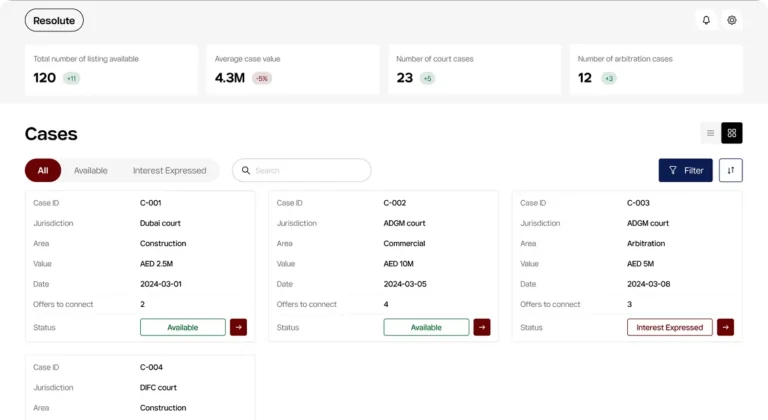768x420 pixels.
Task: Click Construction area on case C-001
Action: coord(163,243)
